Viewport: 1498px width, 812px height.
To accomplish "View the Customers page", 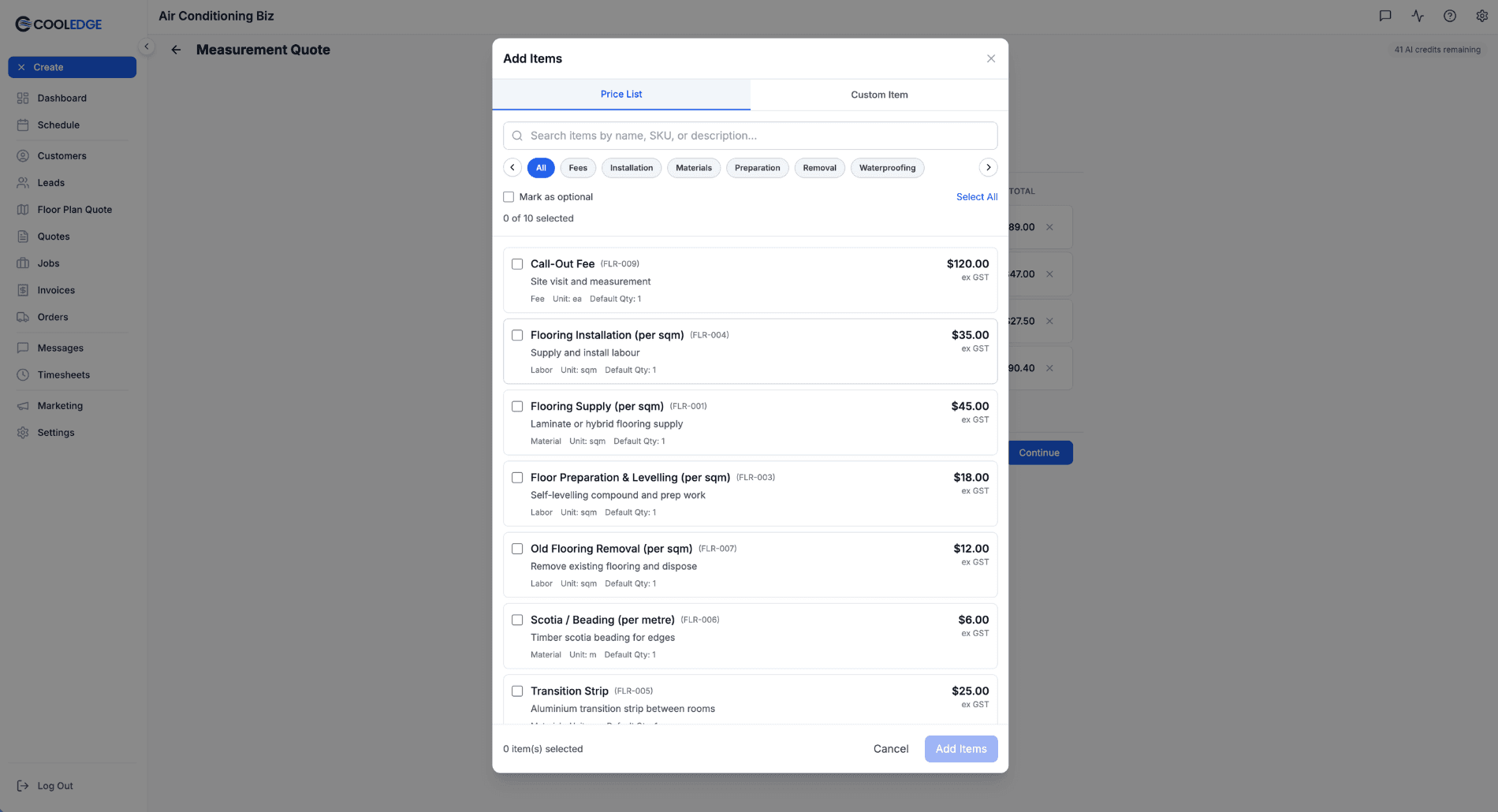I will (x=61, y=155).
